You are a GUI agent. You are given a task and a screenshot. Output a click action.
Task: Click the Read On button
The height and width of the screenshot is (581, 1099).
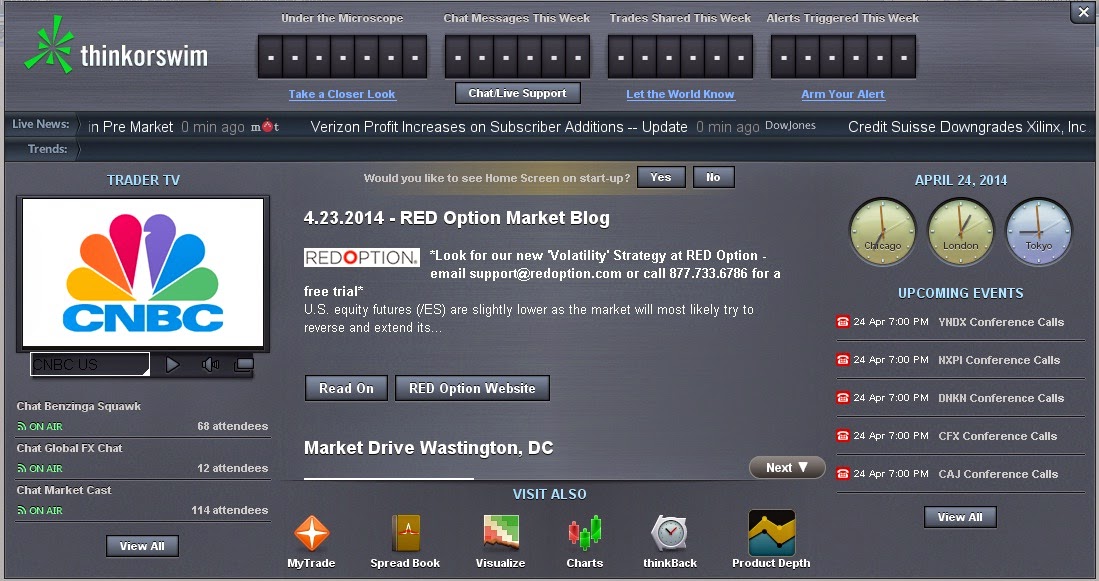(x=346, y=388)
